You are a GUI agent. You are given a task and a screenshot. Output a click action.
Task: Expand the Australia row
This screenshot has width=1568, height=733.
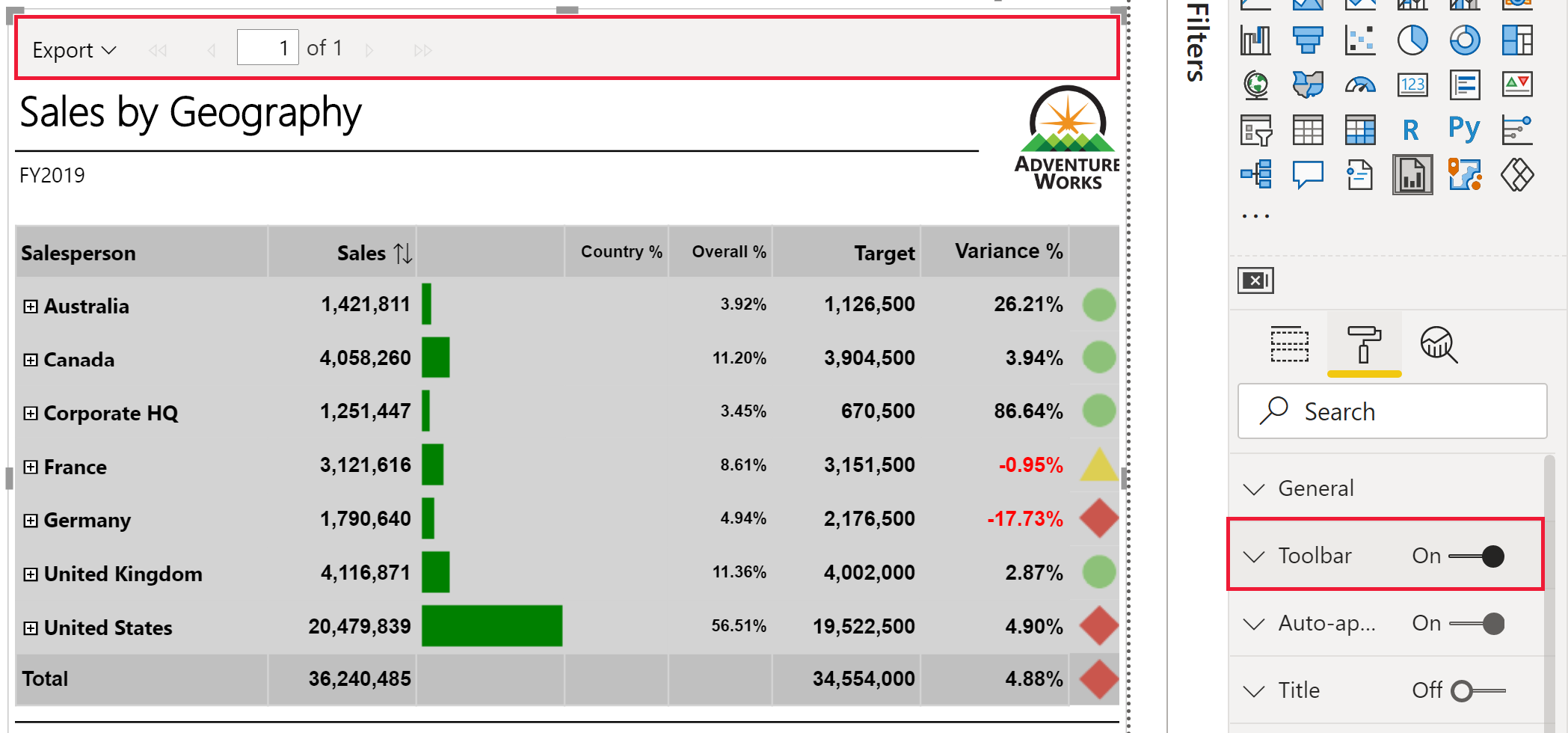coord(31,307)
